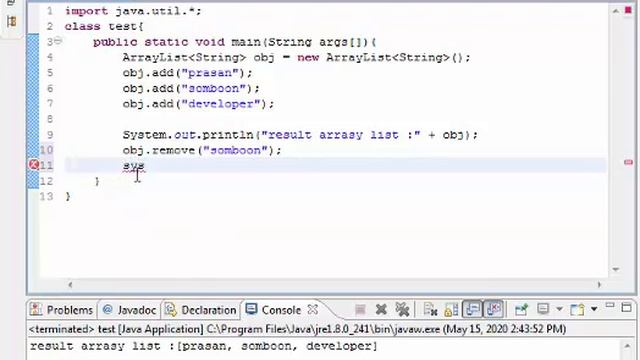Screen dimensions: 640x360
Task: Click 'import java.util.*;' on line 1
Action: pyautogui.click(x=133, y=11)
